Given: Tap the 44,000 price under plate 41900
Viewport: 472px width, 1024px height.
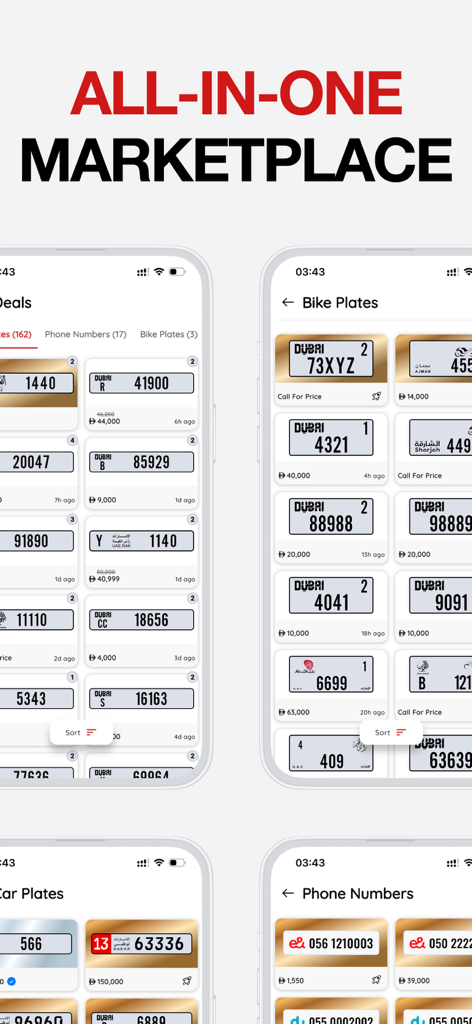Looking at the screenshot, I should tap(104, 421).
